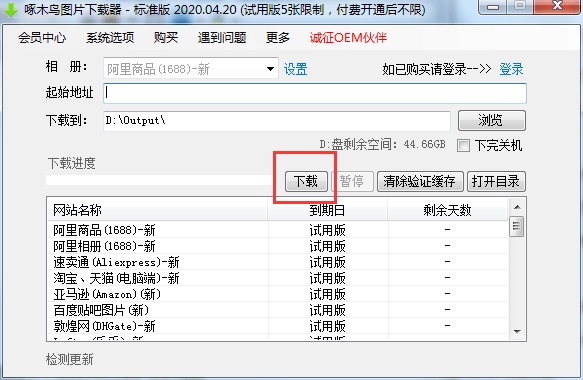Click the 网站名称 column header
This screenshot has width=583, height=380.
point(157,210)
